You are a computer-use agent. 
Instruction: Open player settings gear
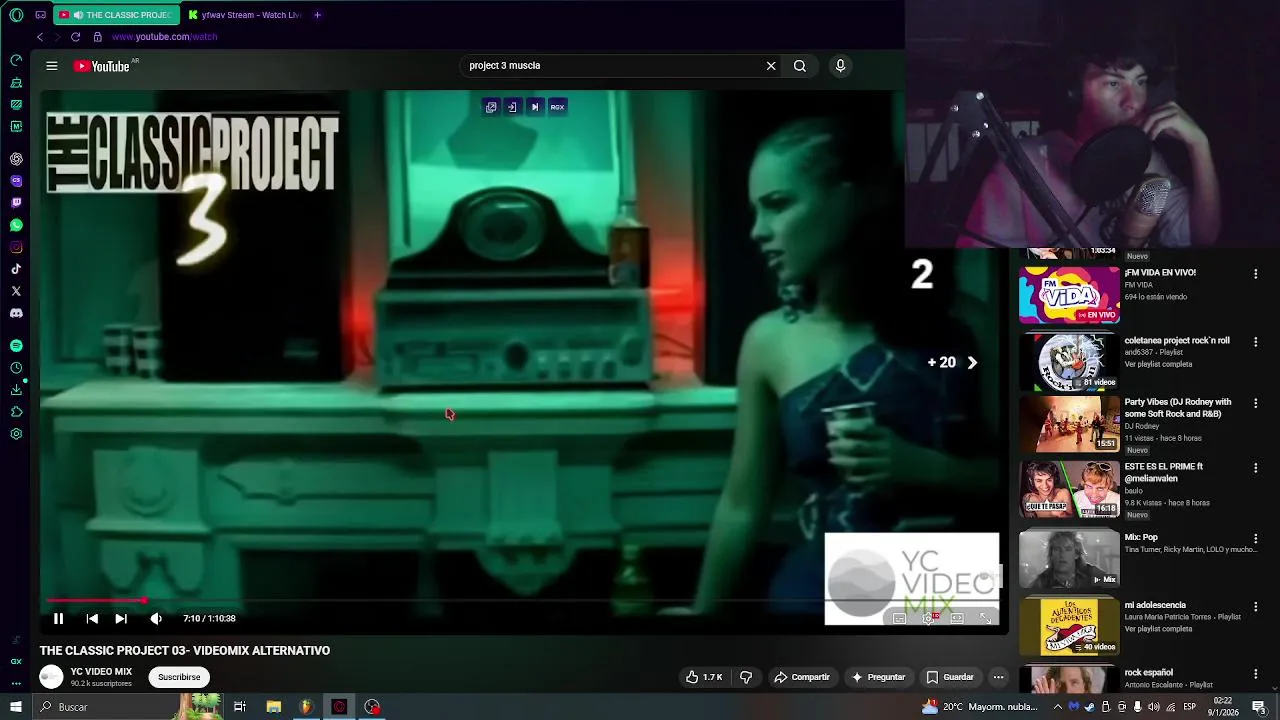[929, 619]
